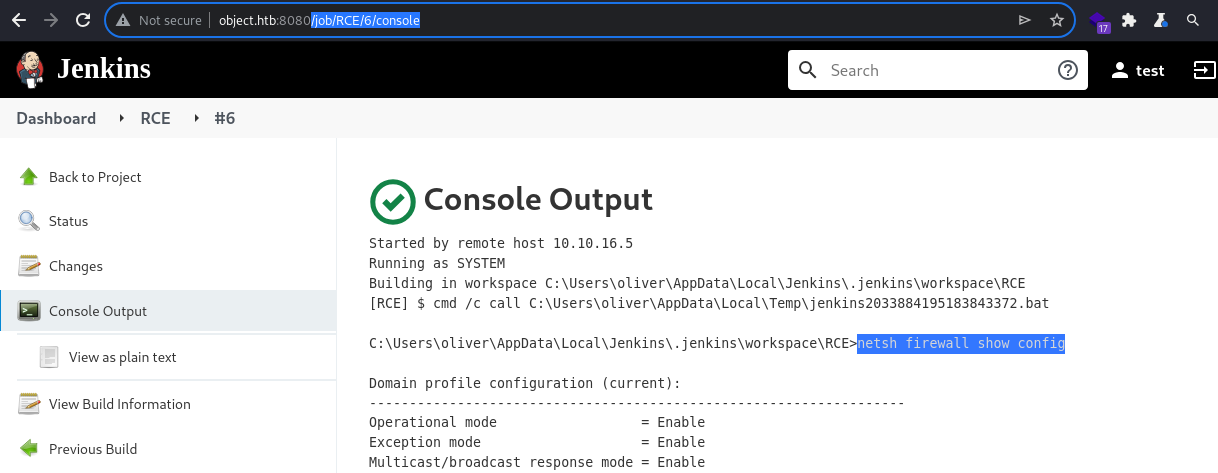Reload the page with the refresh icon

click(x=84, y=20)
